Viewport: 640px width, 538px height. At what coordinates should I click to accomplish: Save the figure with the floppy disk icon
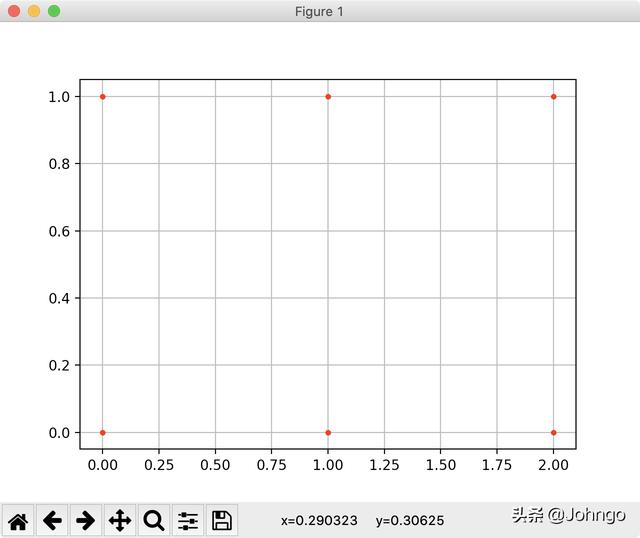[x=222, y=520]
